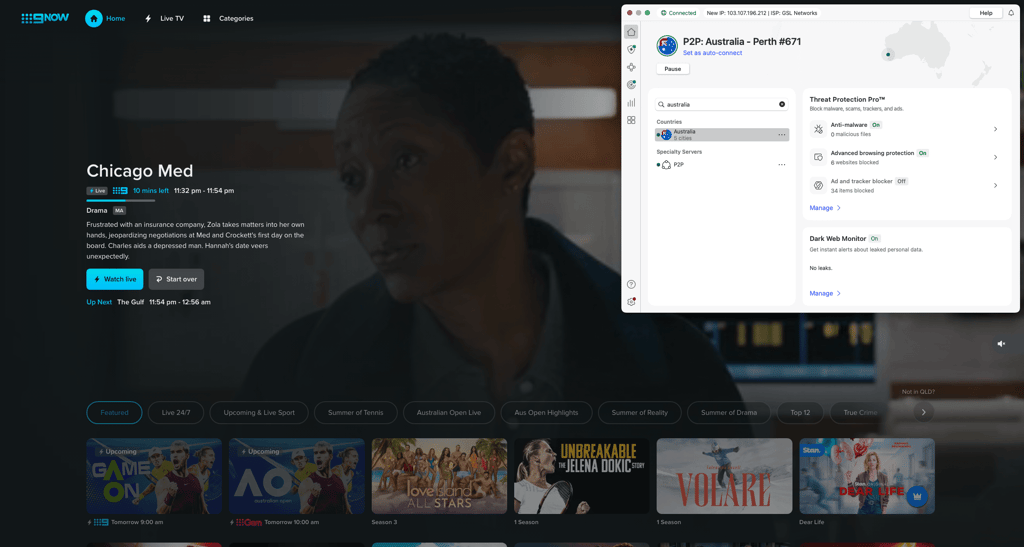Click the magnifier icon in server search
This screenshot has height=547, width=1024.
pyautogui.click(x=661, y=104)
